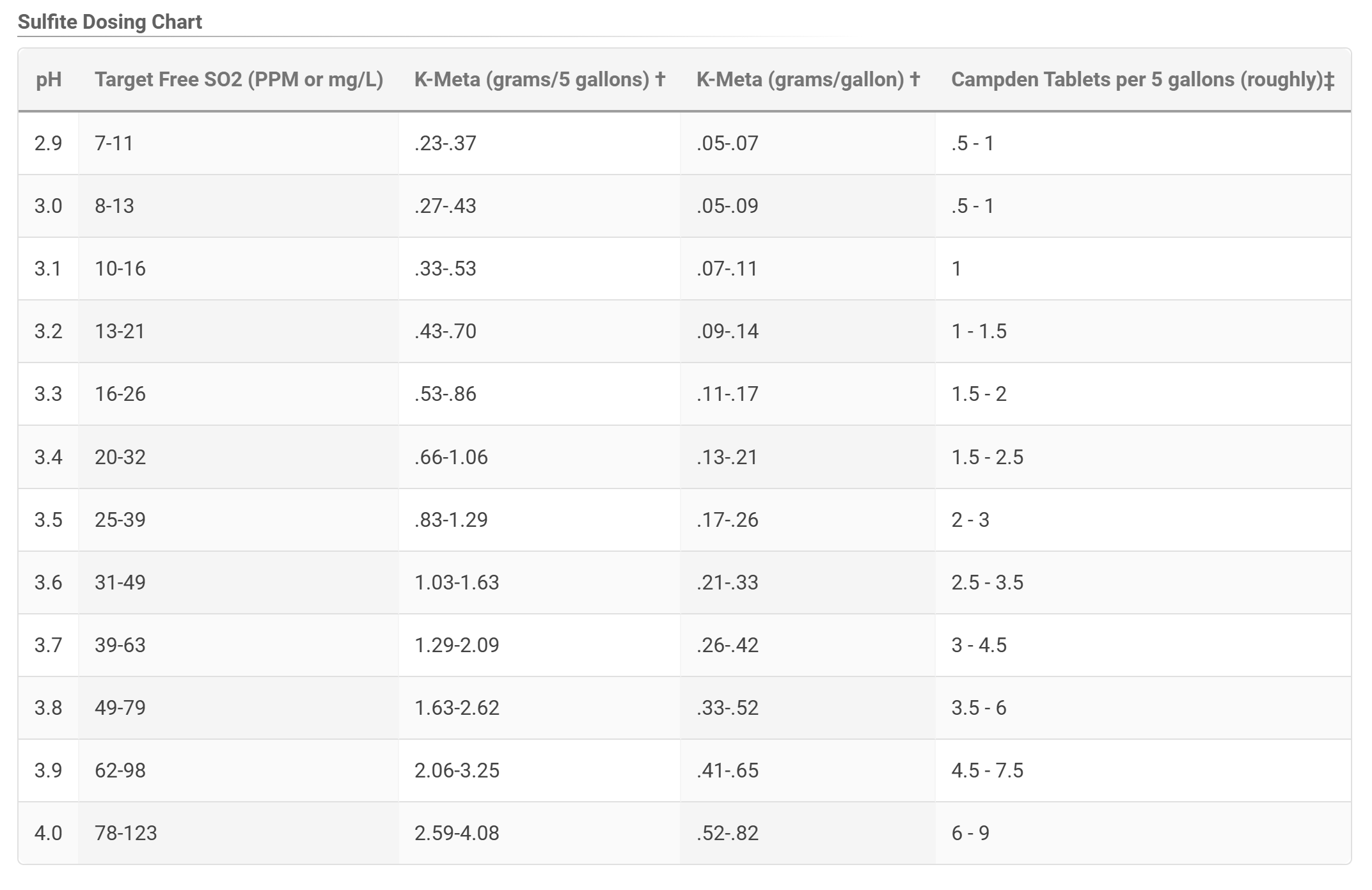The width and height of the screenshot is (1372, 890).
Task: Select the .33-.53 K-Meta cell
Action: (x=539, y=269)
